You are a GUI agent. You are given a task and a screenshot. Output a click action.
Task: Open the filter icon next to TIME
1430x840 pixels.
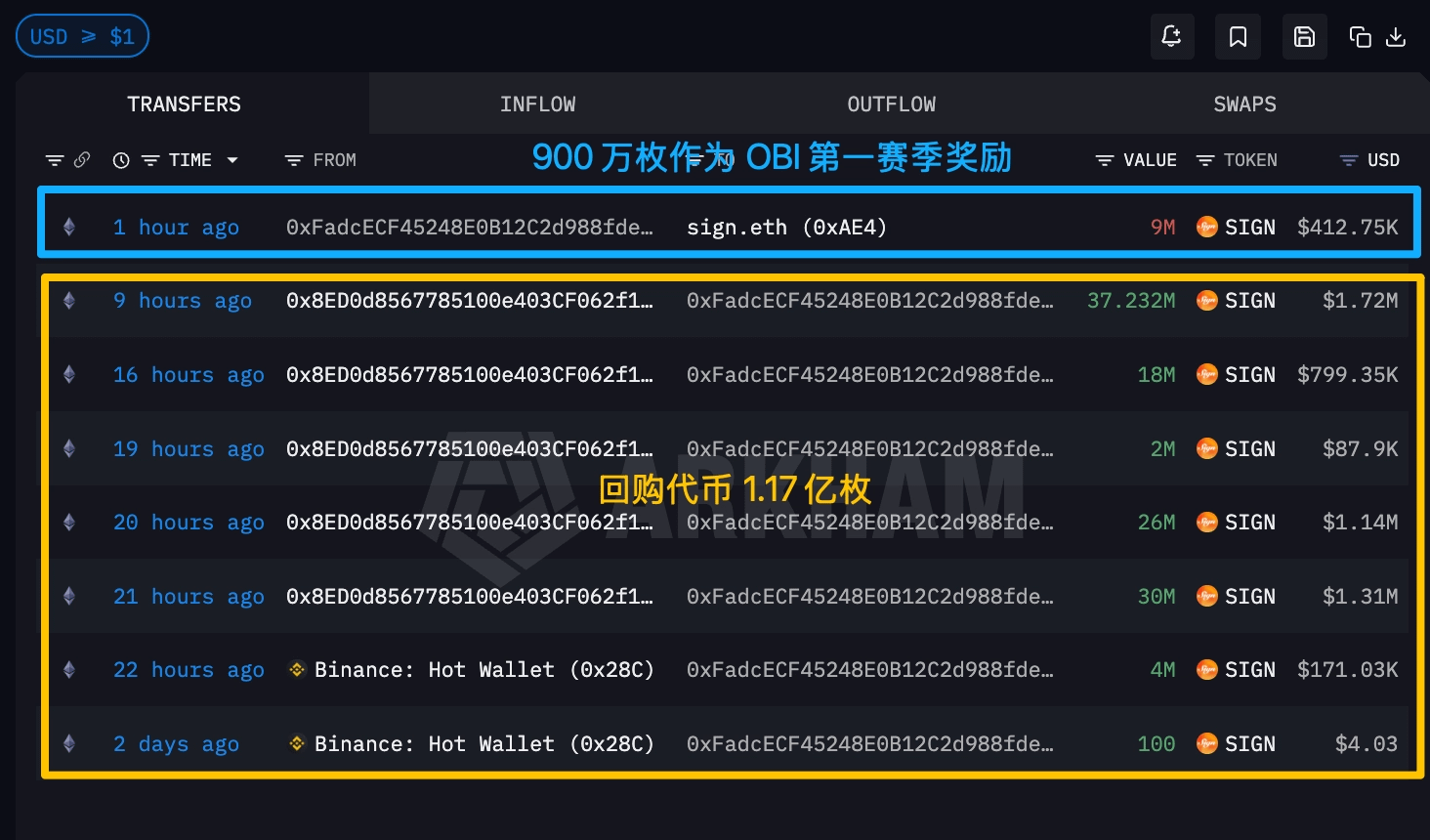(150, 160)
